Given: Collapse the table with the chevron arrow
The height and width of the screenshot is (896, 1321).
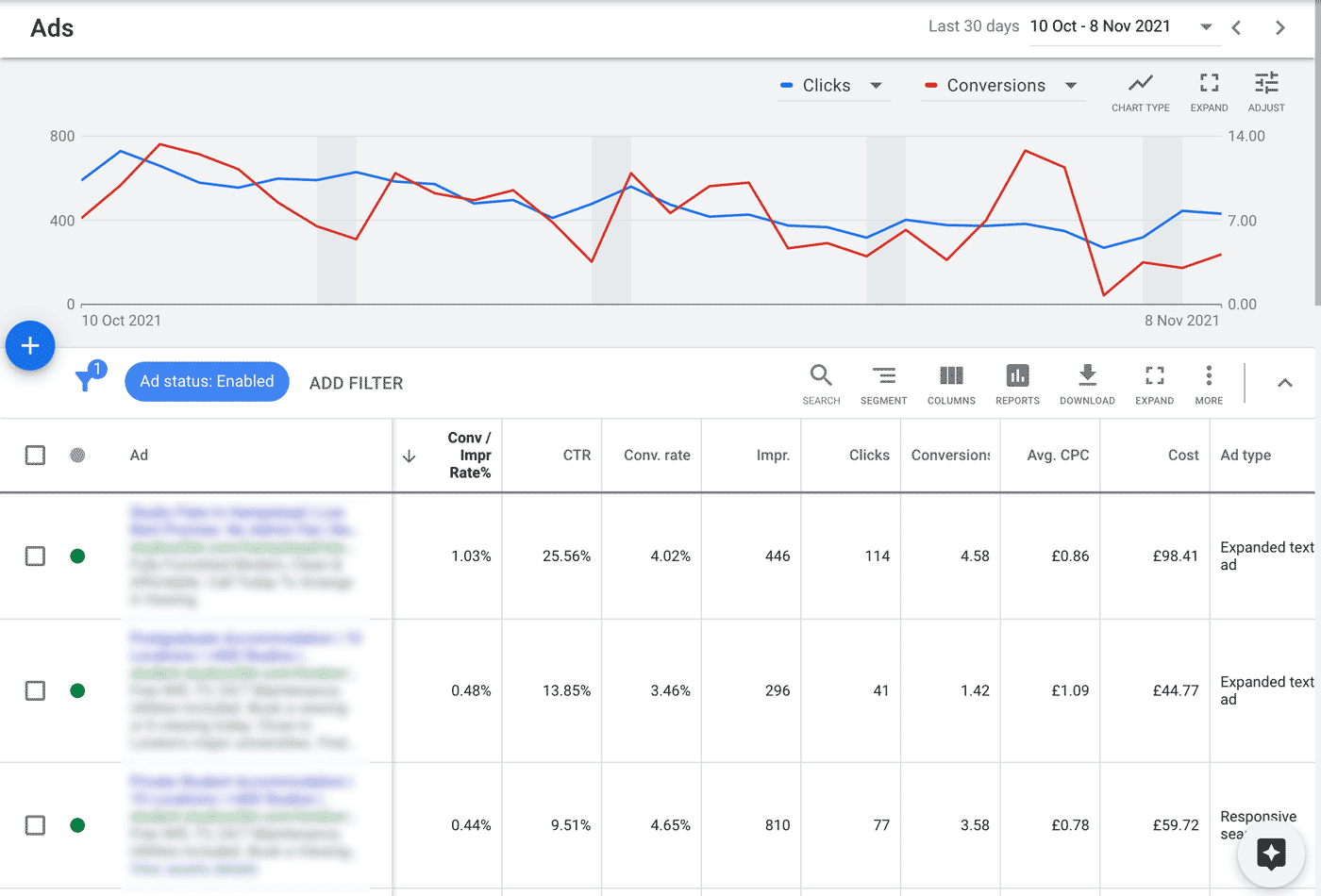Looking at the screenshot, I should pos(1285,382).
